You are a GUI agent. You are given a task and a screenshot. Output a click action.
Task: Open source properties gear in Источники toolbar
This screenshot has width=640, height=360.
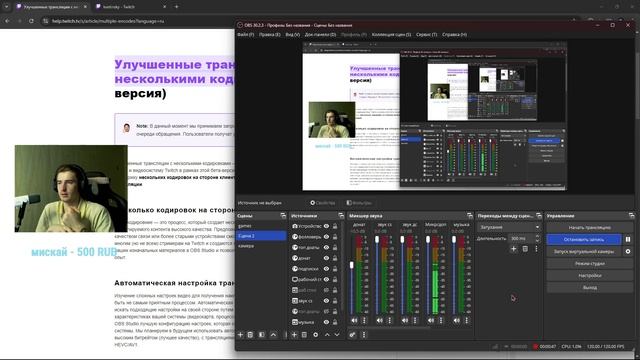[x=316, y=335]
